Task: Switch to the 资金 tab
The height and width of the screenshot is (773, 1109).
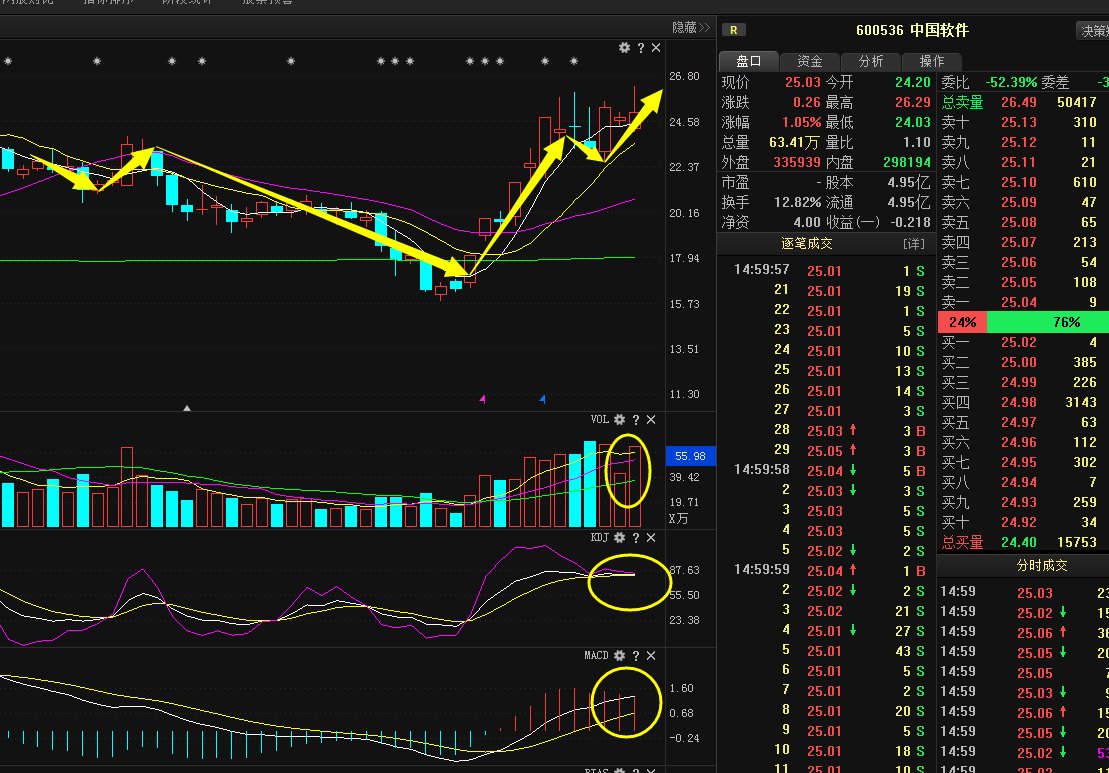Action: click(x=810, y=61)
